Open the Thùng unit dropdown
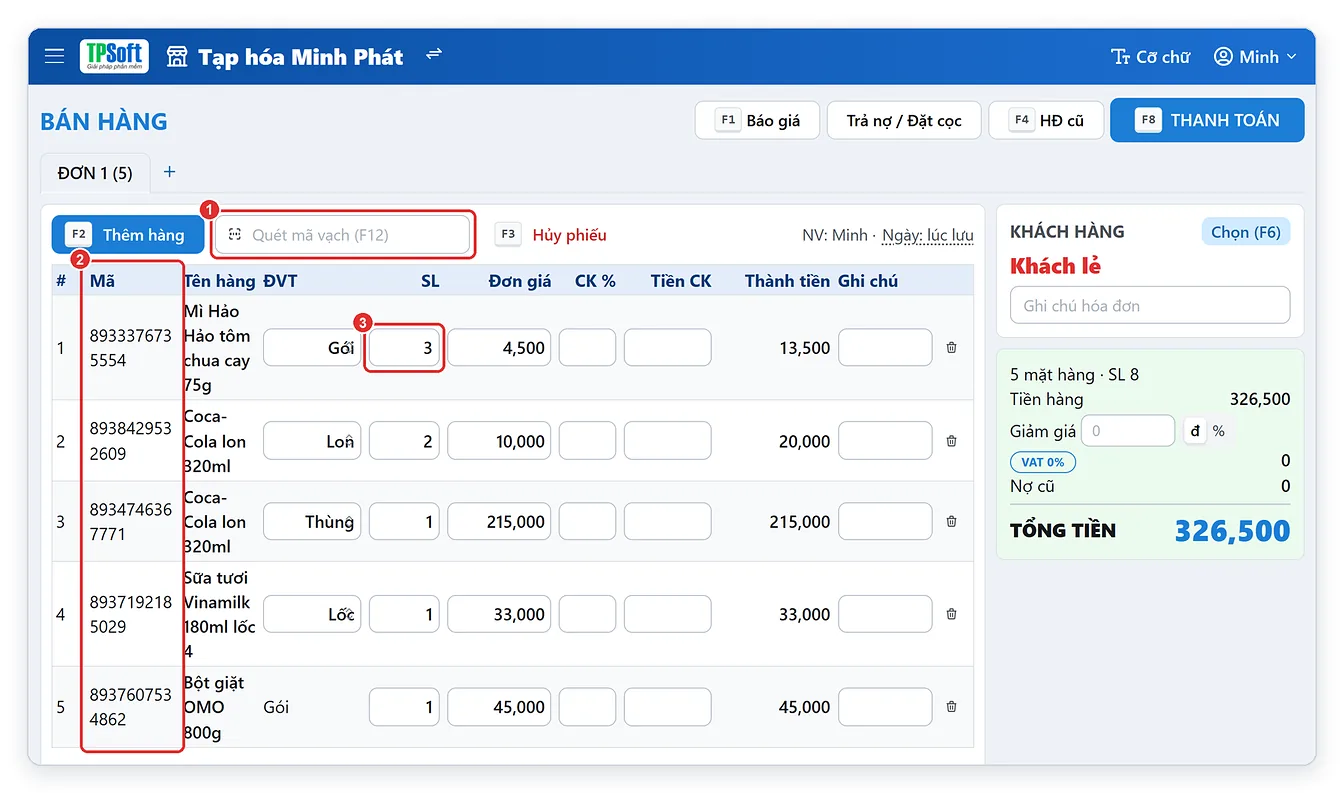 [x=312, y=521]
